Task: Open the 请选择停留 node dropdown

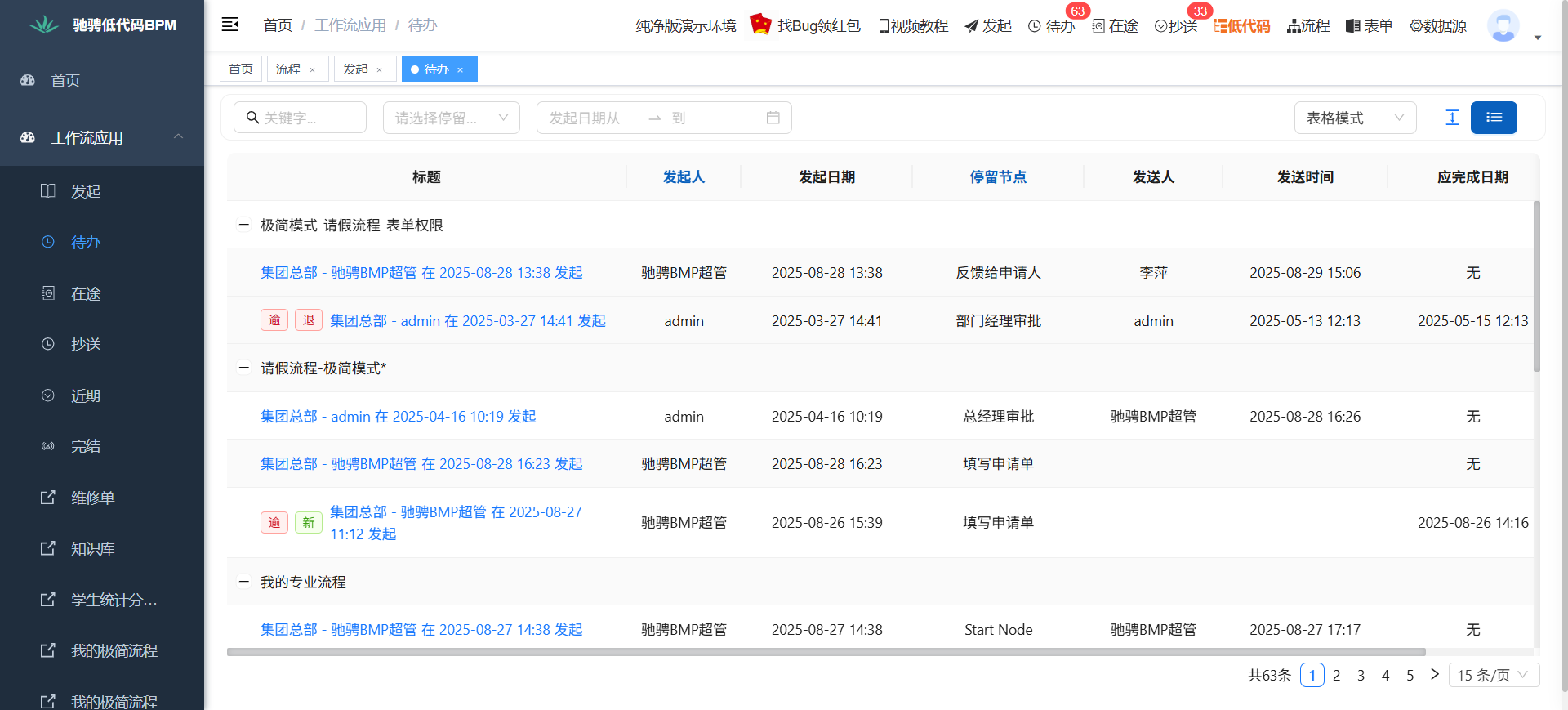Action: (x=452, y=118)
